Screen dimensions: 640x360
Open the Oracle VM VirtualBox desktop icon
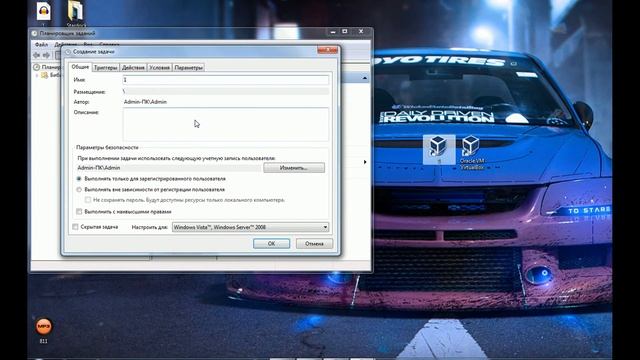tap(471, 152)
